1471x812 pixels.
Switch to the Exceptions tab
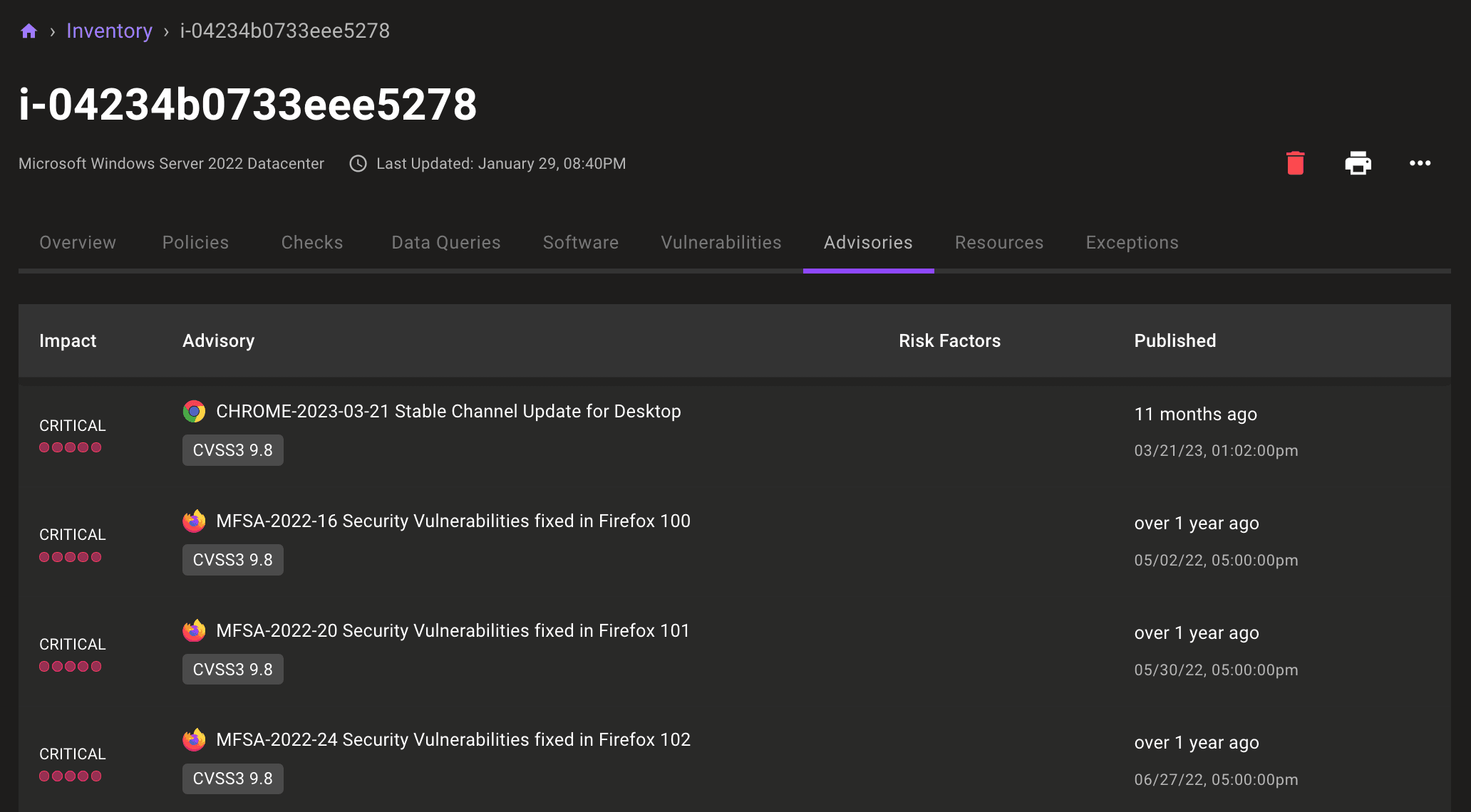1131,242
